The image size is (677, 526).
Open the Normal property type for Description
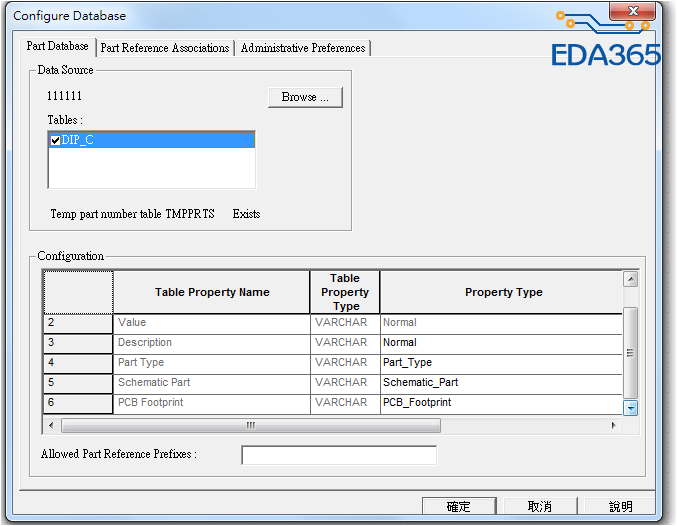(x=501, y=343)
